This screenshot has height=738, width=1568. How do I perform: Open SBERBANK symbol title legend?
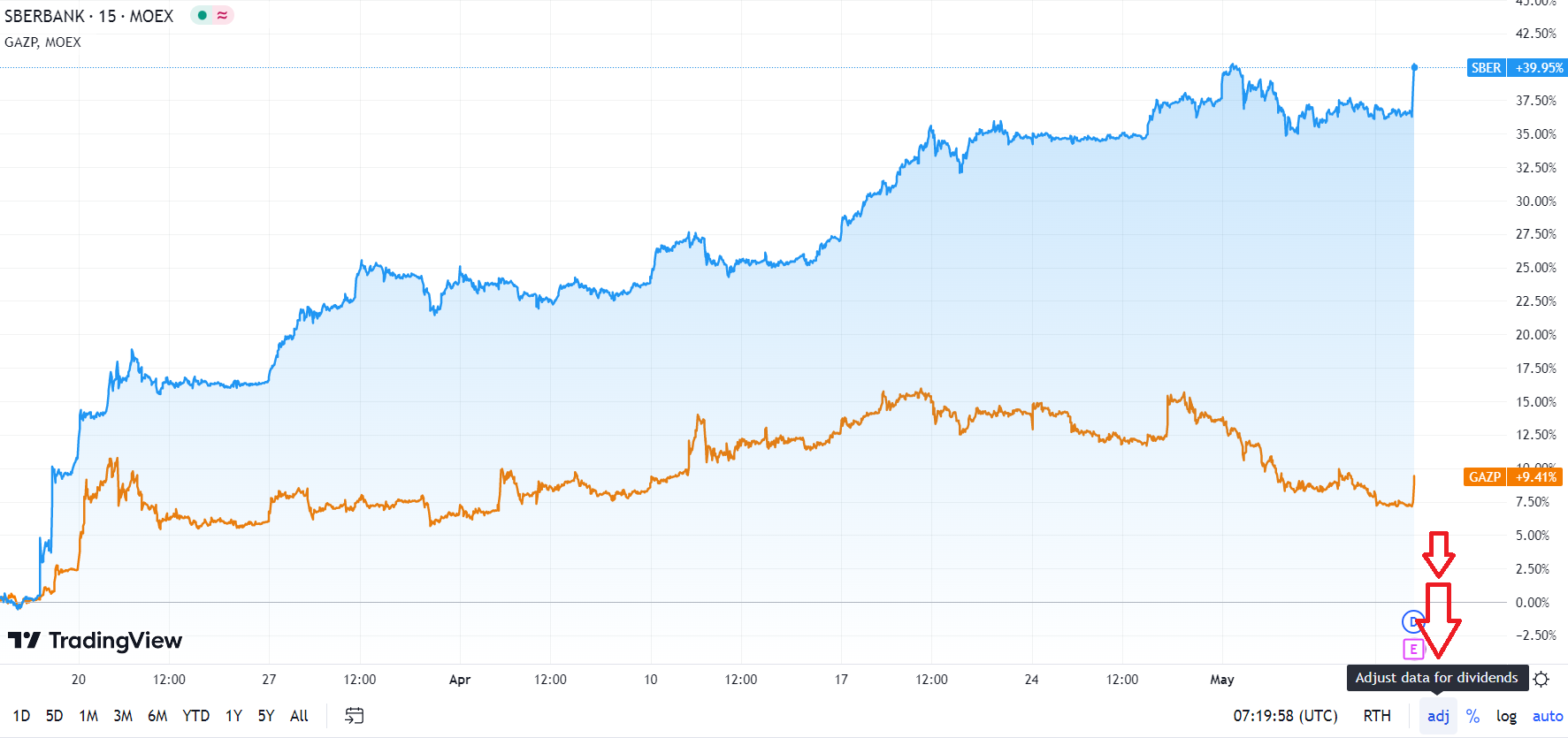coord(88,16)
